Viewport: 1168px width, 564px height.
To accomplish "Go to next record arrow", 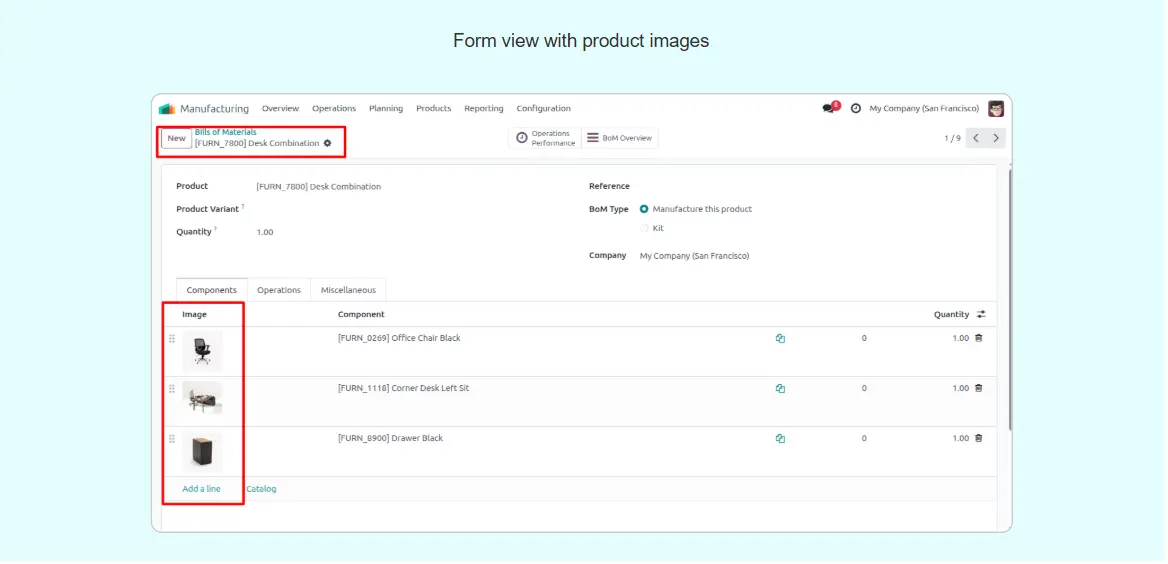I will [996, 138].
